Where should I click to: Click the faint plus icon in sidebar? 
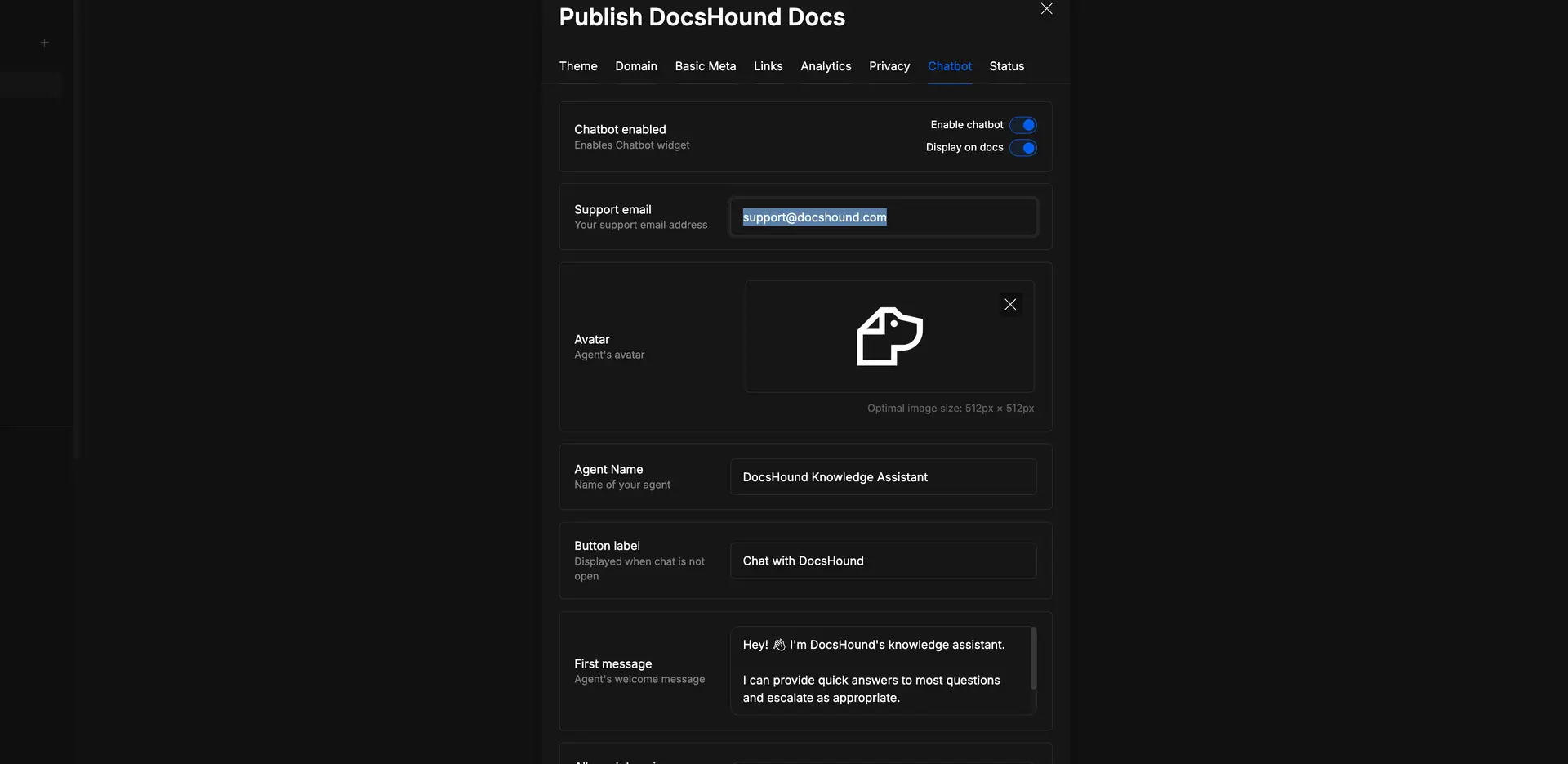45,42
